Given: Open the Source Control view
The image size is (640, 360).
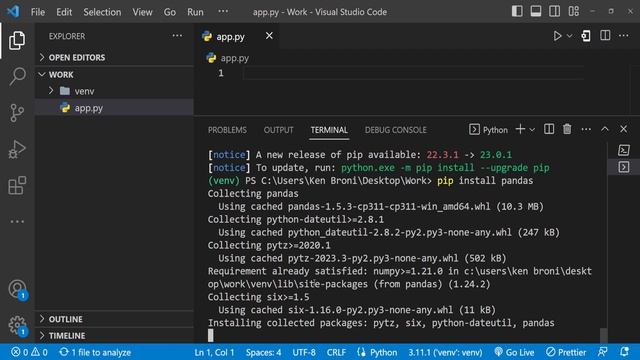Looking at the screenshot, I should pos(17,113).
